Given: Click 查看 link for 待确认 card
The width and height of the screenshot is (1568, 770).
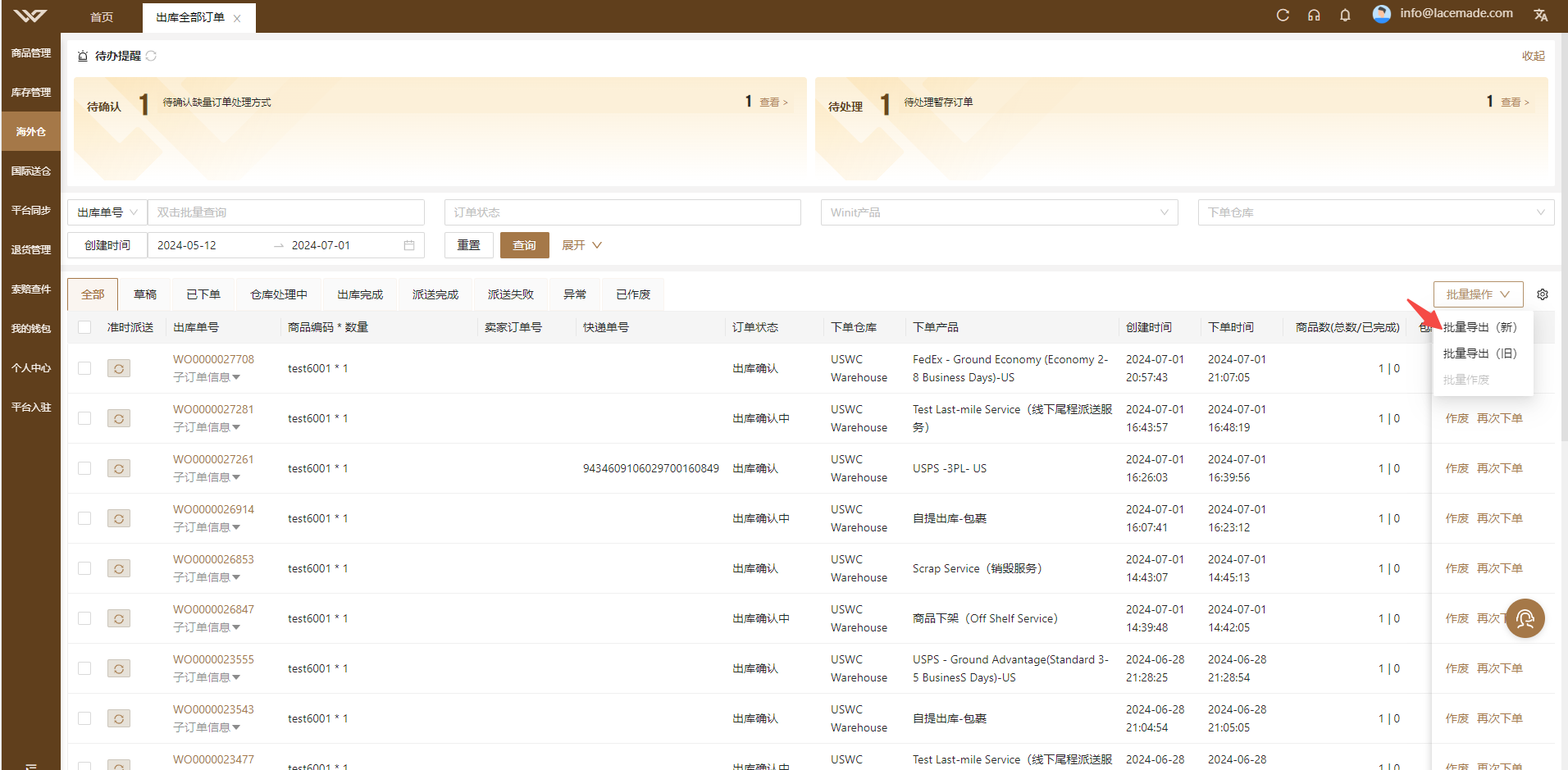Looking at the screenshot, I should click(x=773, y=103).
